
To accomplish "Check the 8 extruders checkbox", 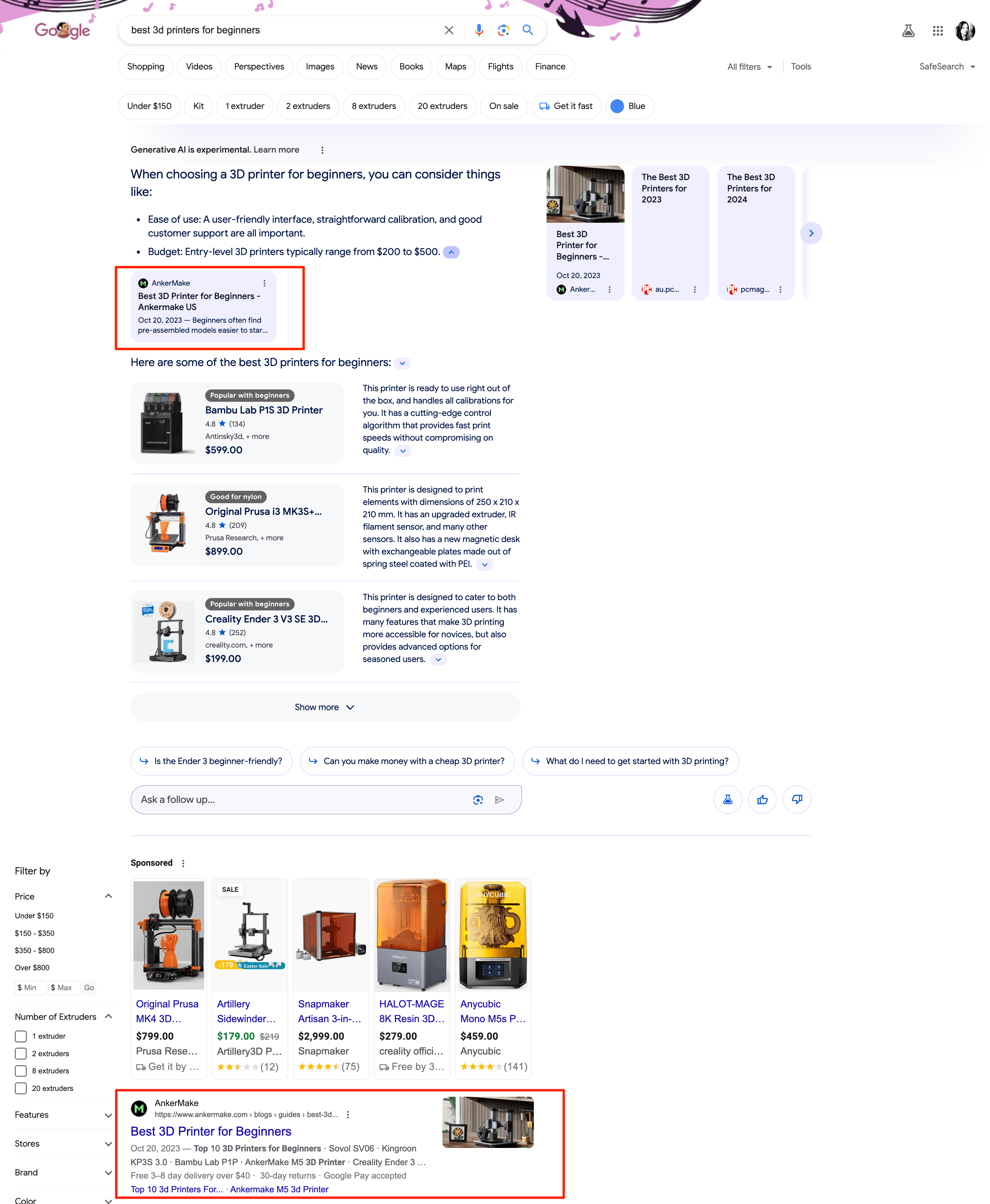I will 21,1071.
